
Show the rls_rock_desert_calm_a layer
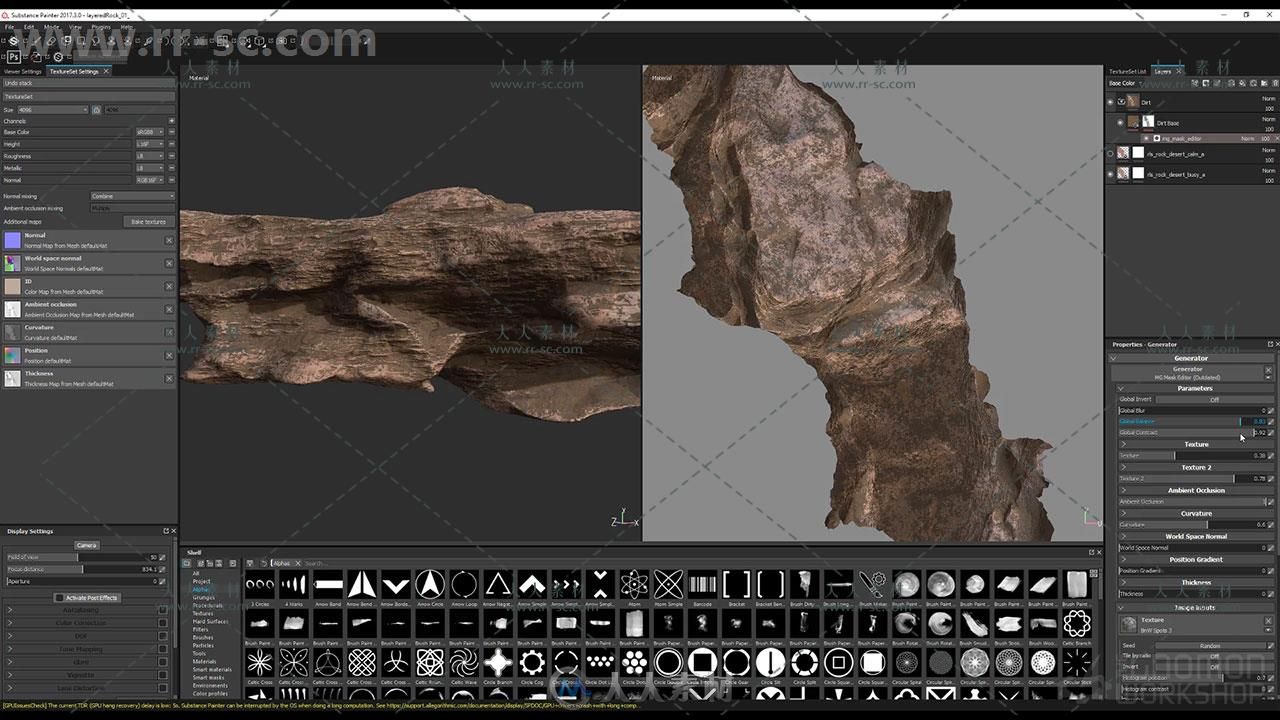1110,153
